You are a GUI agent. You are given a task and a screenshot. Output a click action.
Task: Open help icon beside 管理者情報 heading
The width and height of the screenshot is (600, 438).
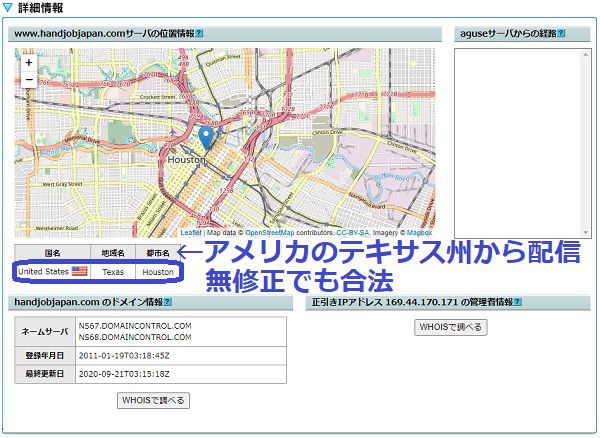pos(518,302)
